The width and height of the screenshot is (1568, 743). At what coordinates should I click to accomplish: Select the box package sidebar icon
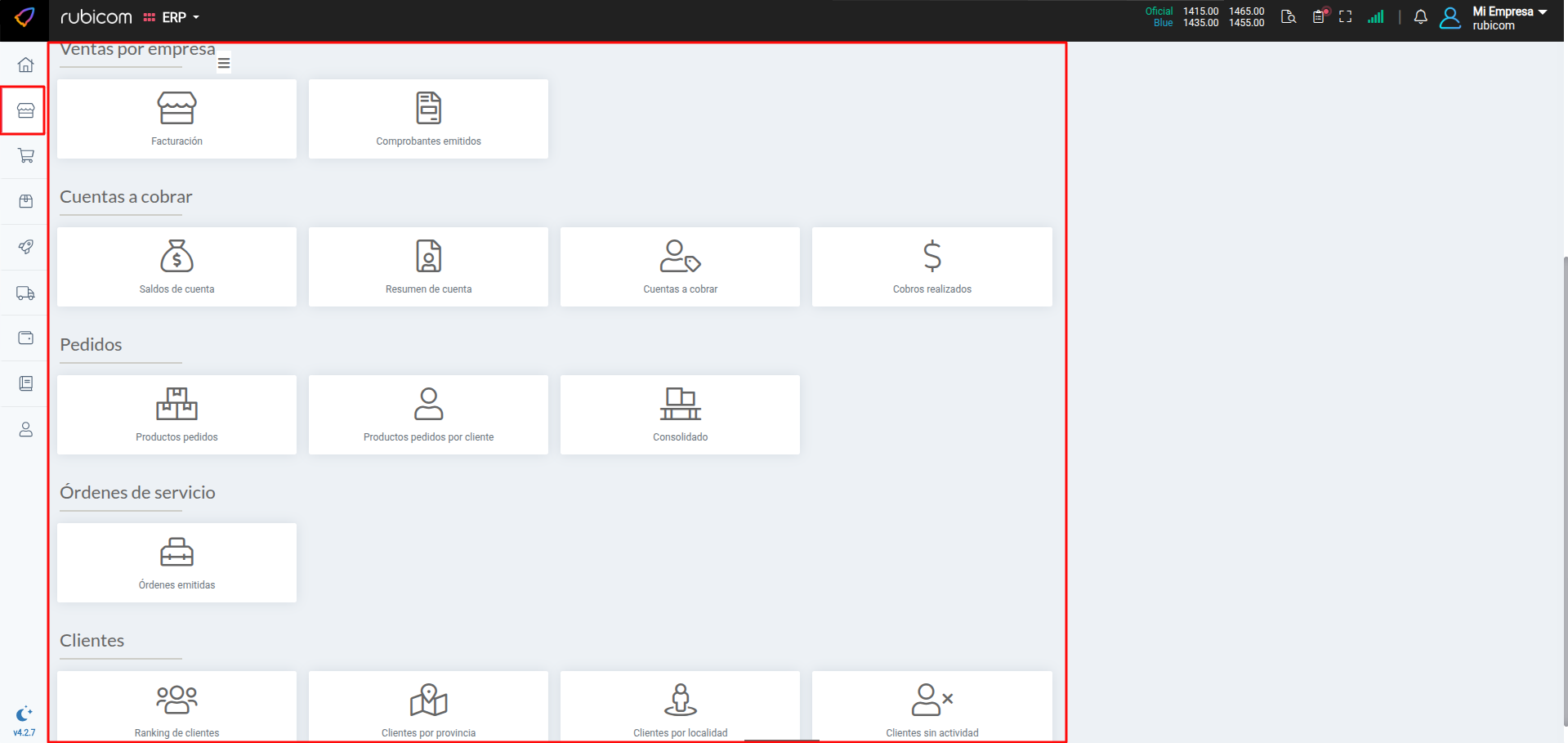pos(25,201)
